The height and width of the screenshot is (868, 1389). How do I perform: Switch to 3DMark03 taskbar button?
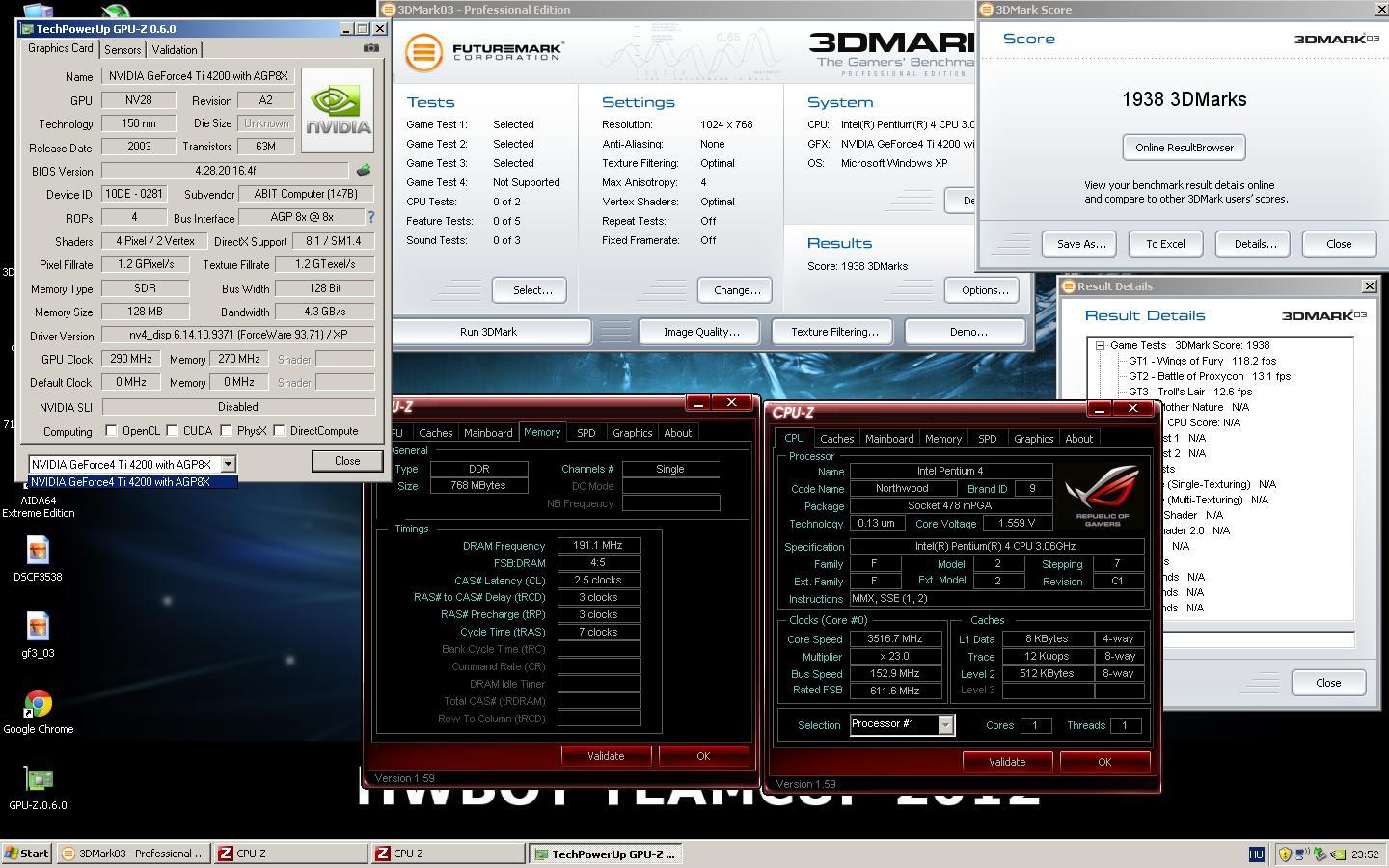click(134, 854)
